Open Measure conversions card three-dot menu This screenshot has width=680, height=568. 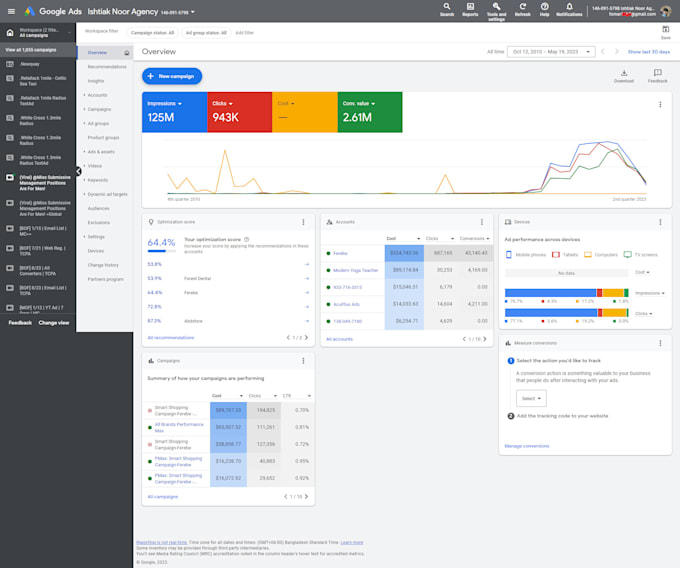(660, 343)
